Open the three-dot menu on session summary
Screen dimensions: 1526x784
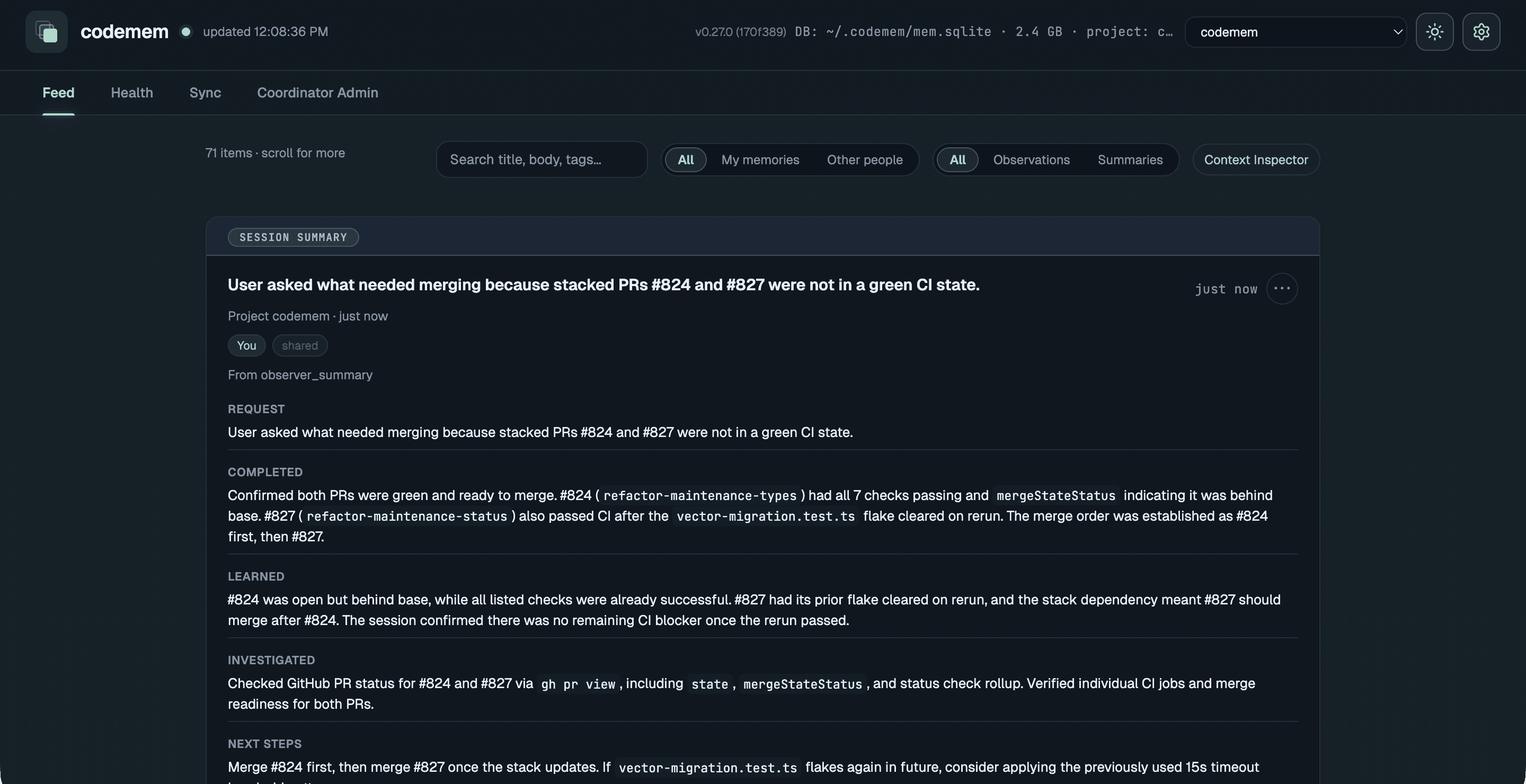coord(1282,288)
